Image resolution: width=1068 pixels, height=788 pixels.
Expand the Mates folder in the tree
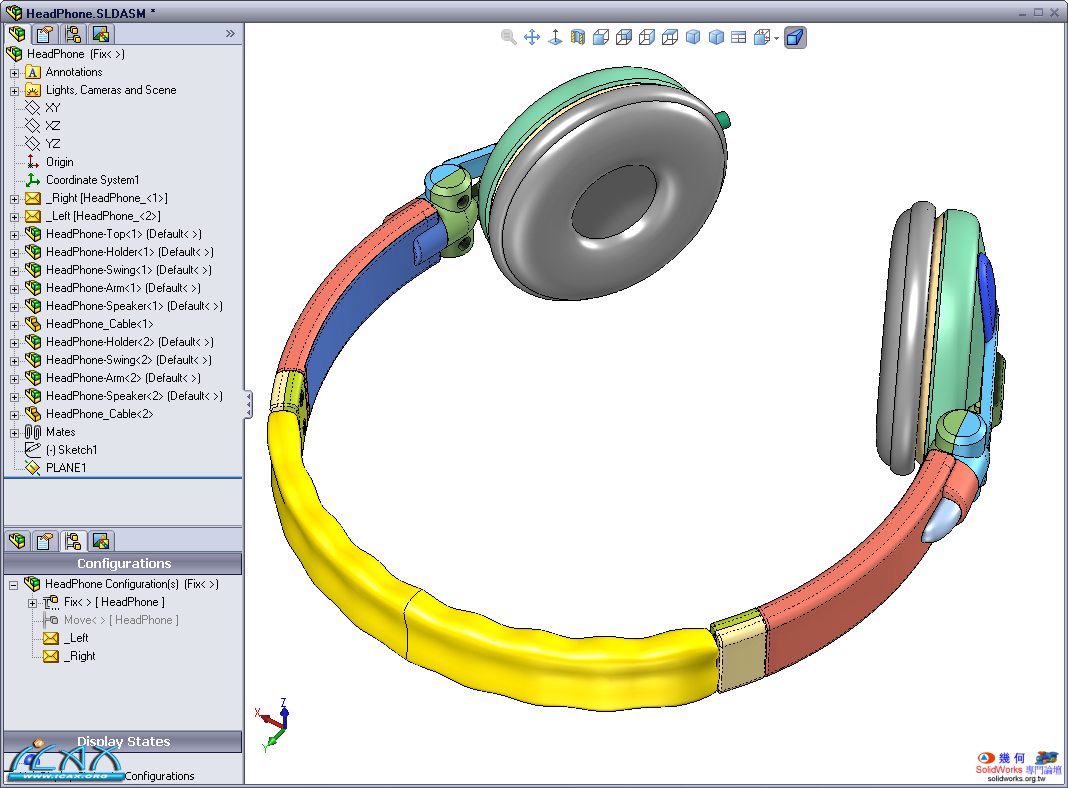tap(14, 432)
